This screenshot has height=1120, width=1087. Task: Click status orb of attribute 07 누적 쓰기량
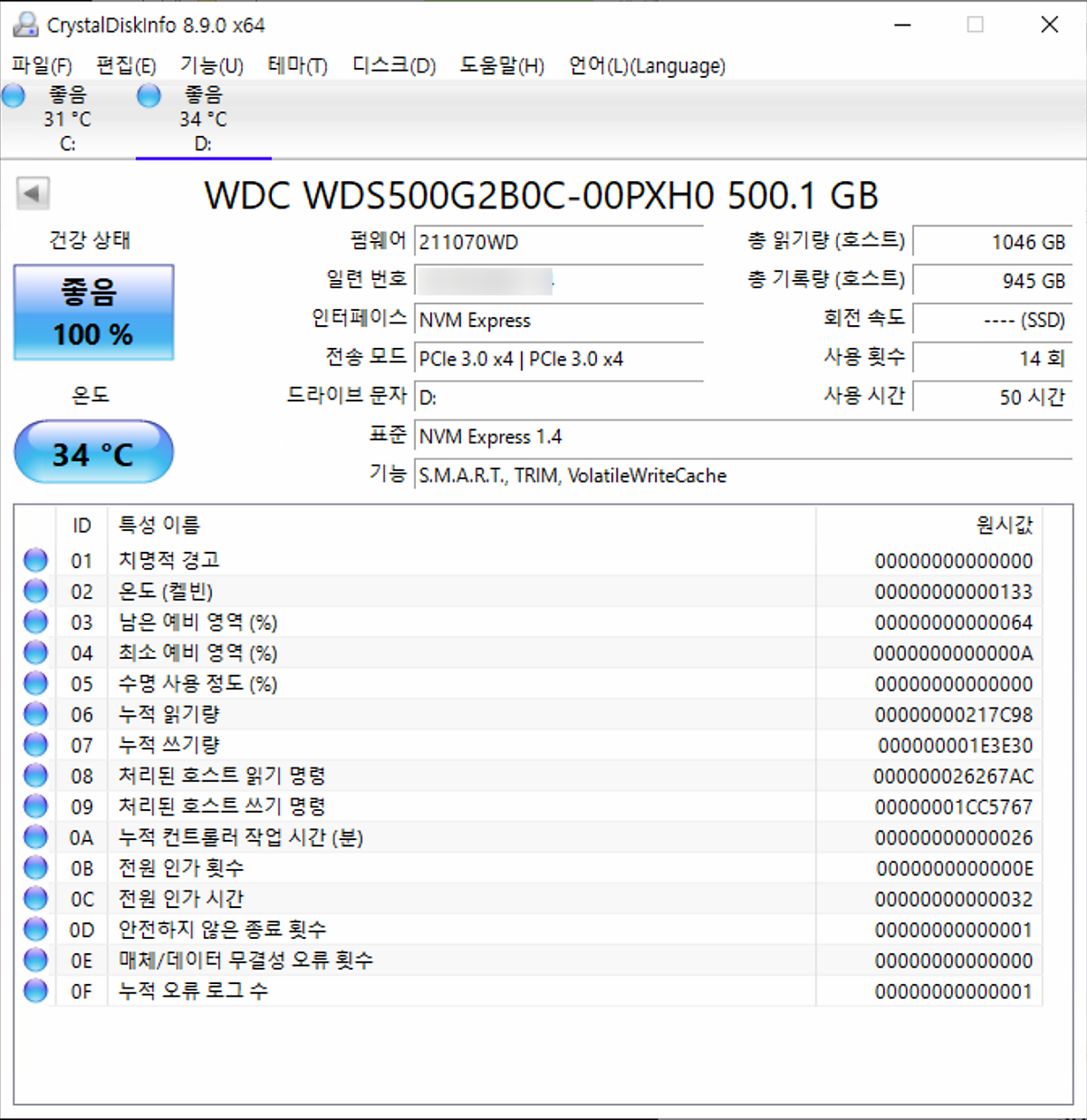pyautogui.click(x=35, y=745)
